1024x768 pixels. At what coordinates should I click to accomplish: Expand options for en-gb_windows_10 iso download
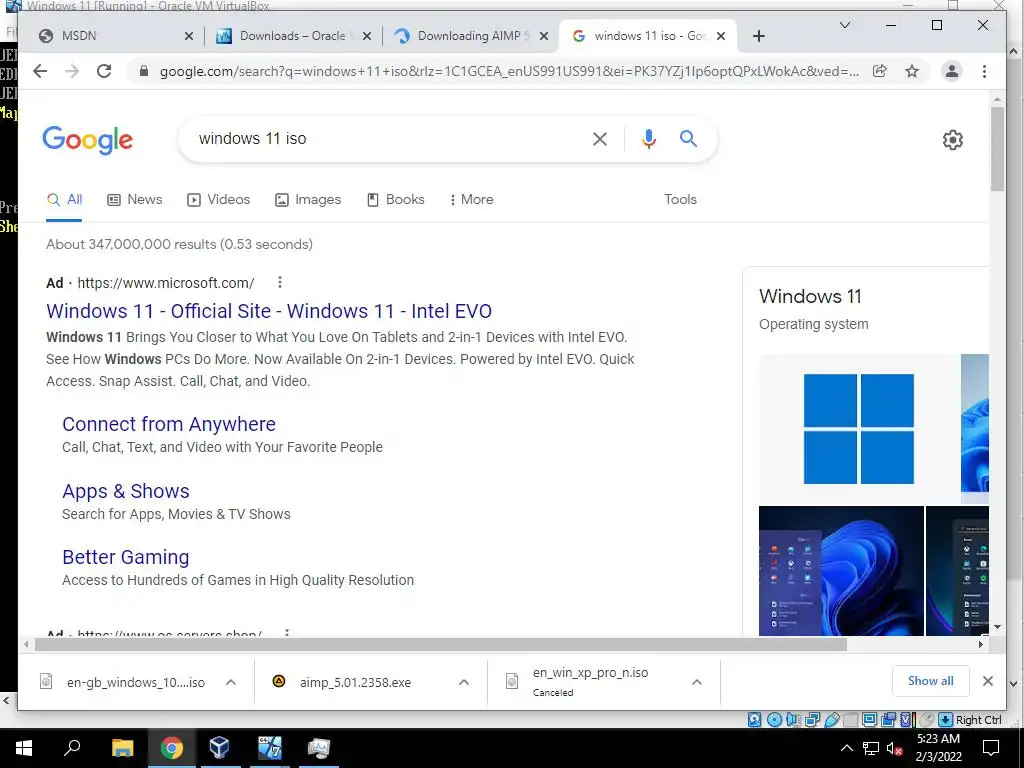(x=231, y=682)
